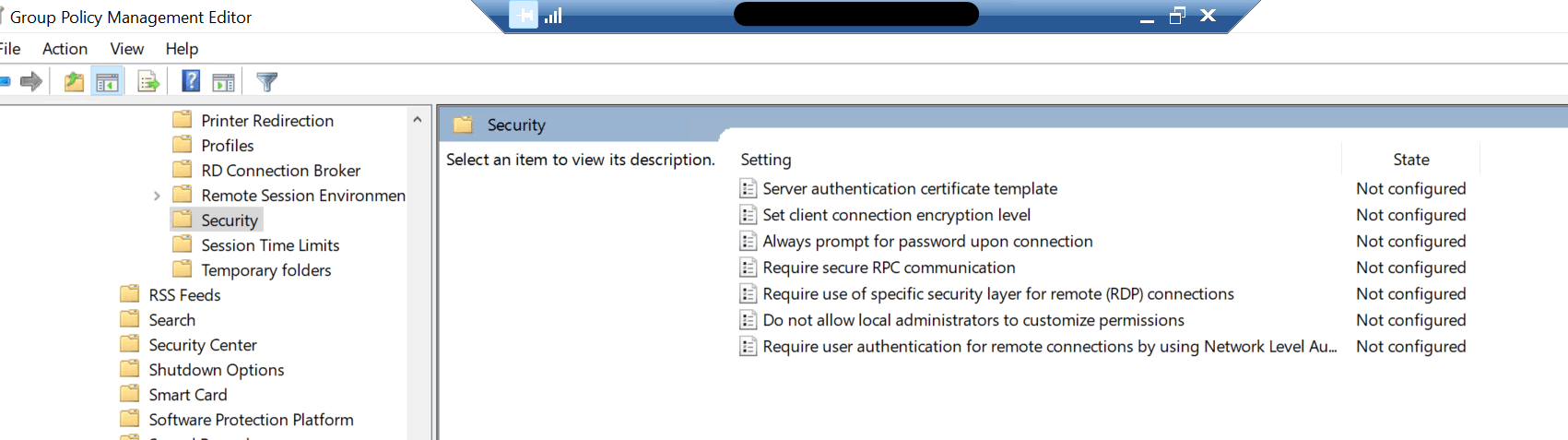Sort by the State column header

(x=1410, y=160)
